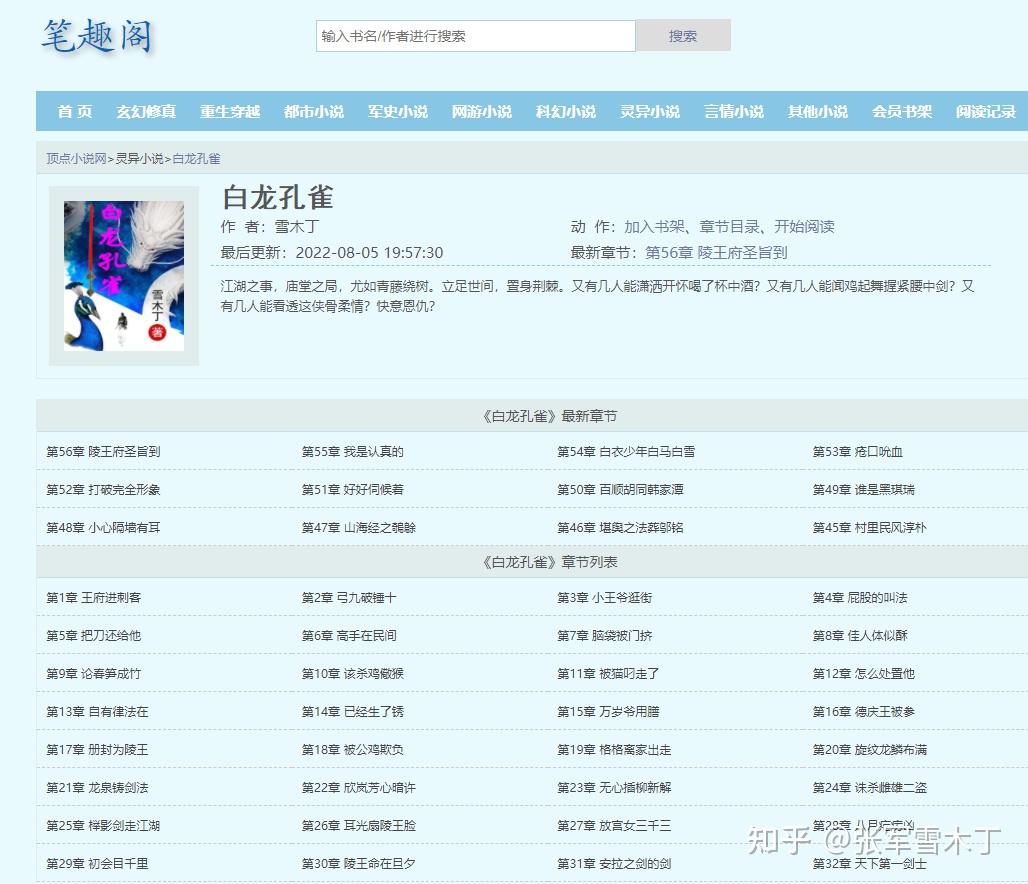Image resolution: width=1028 pixels, height=884 pixels.
Task: Open 第26章 耳光扇陵王脸
Action: 359,826
